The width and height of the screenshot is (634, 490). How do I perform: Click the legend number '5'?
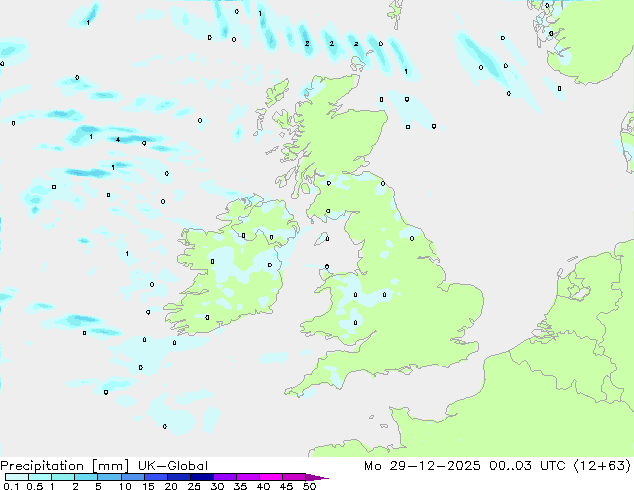98,486
